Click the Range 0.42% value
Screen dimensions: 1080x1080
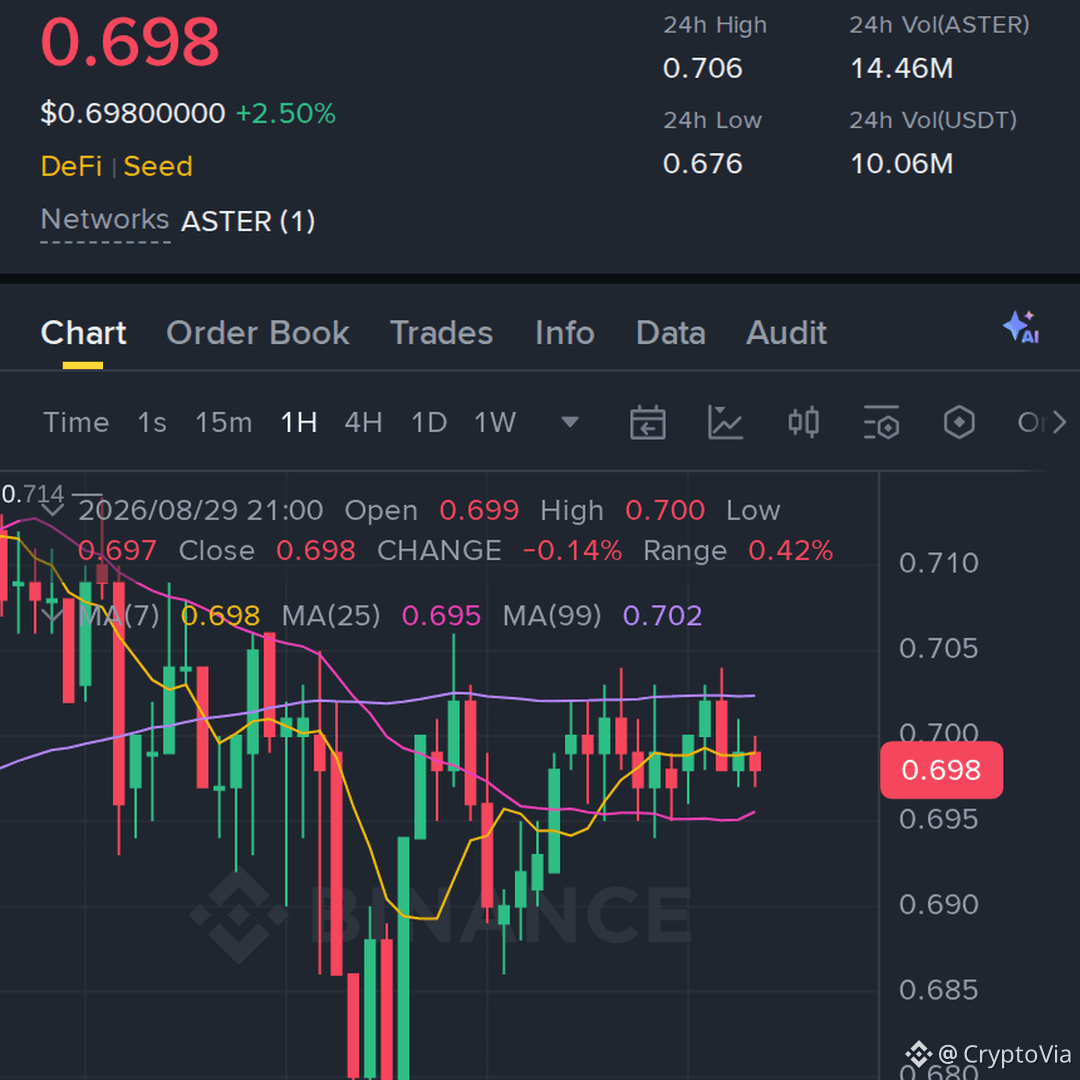pos(791,550)
